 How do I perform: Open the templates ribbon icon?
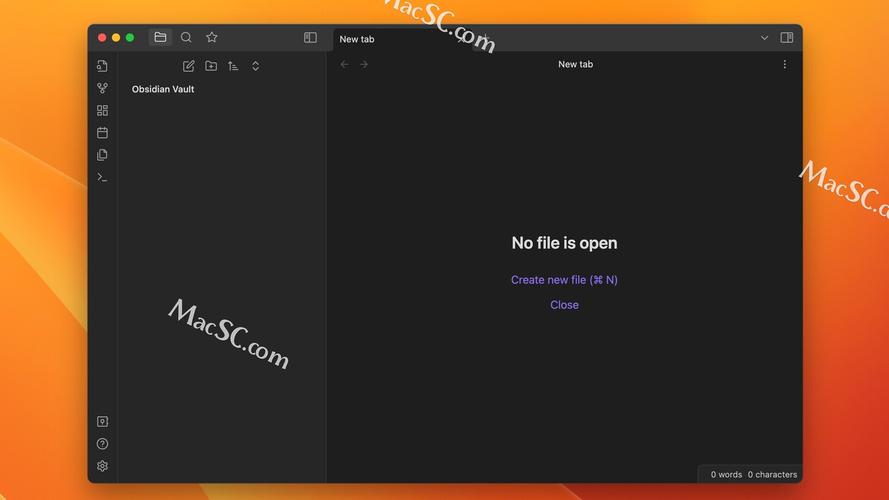tap(103, 155)
